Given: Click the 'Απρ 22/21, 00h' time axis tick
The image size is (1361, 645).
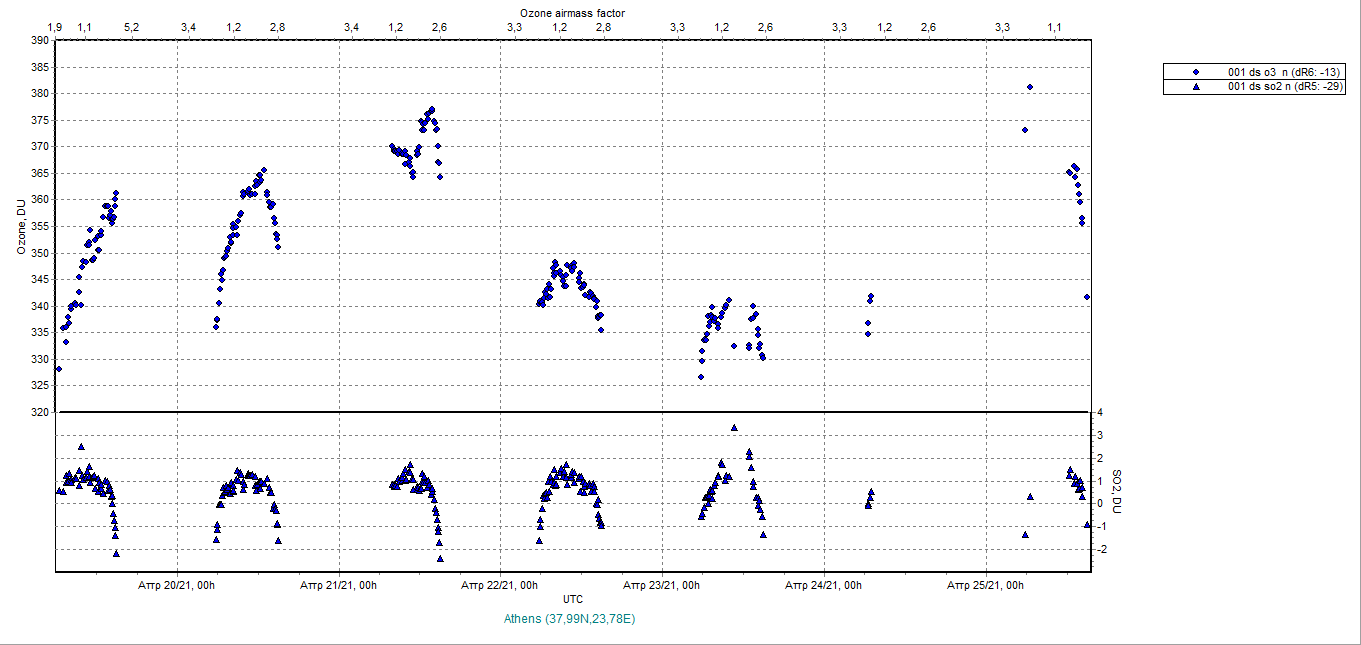Looking at the screenshot, I should (x=500, y=585).
